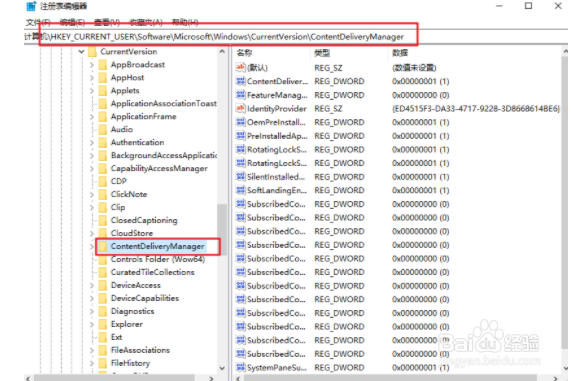Click the DWORD icon beside OemPreInstall... value
The width and height of the screenshot is (571, 381).
tap(240, 122)
